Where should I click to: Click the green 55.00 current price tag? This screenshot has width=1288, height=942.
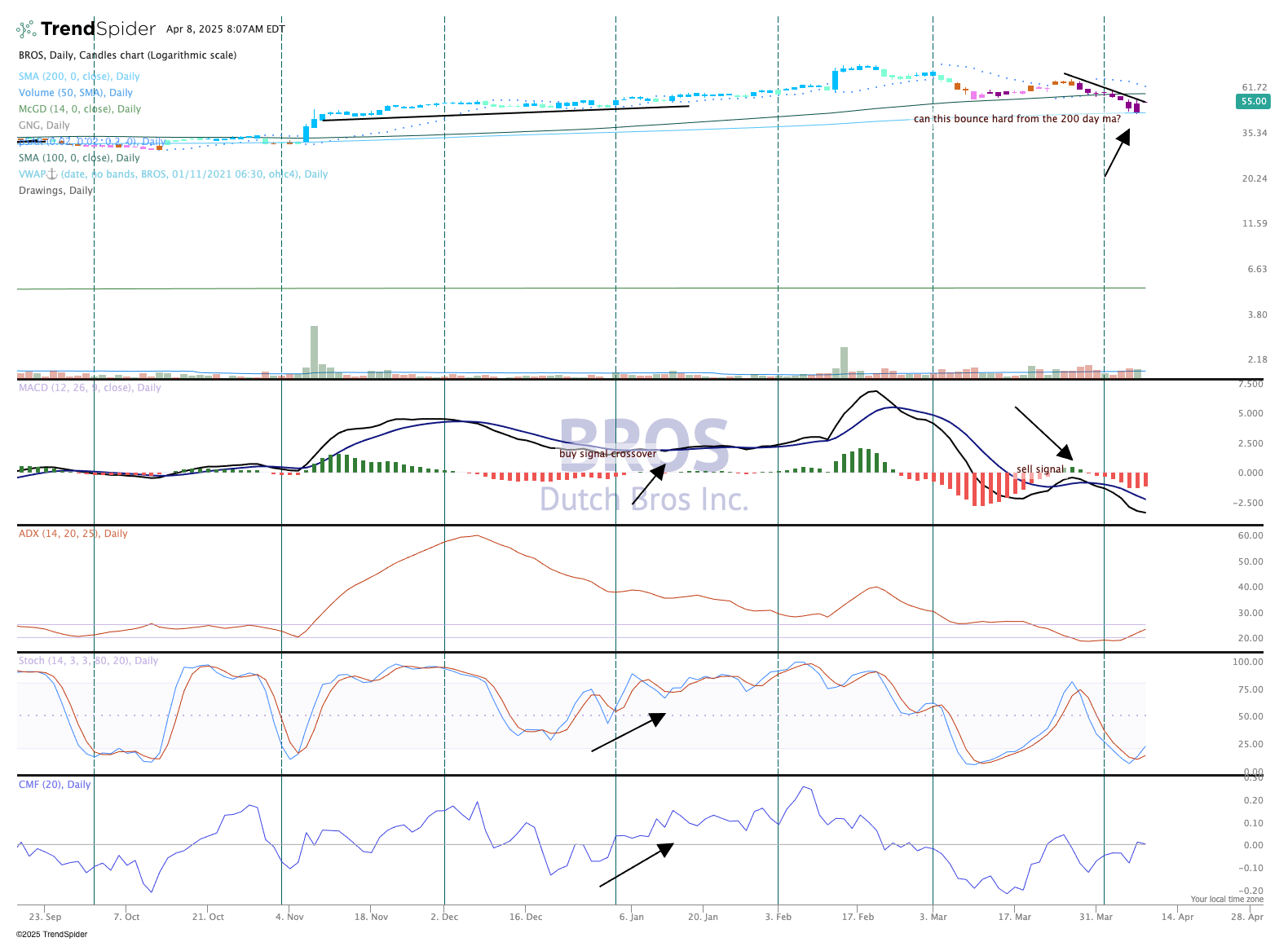tap(1253, 102)
